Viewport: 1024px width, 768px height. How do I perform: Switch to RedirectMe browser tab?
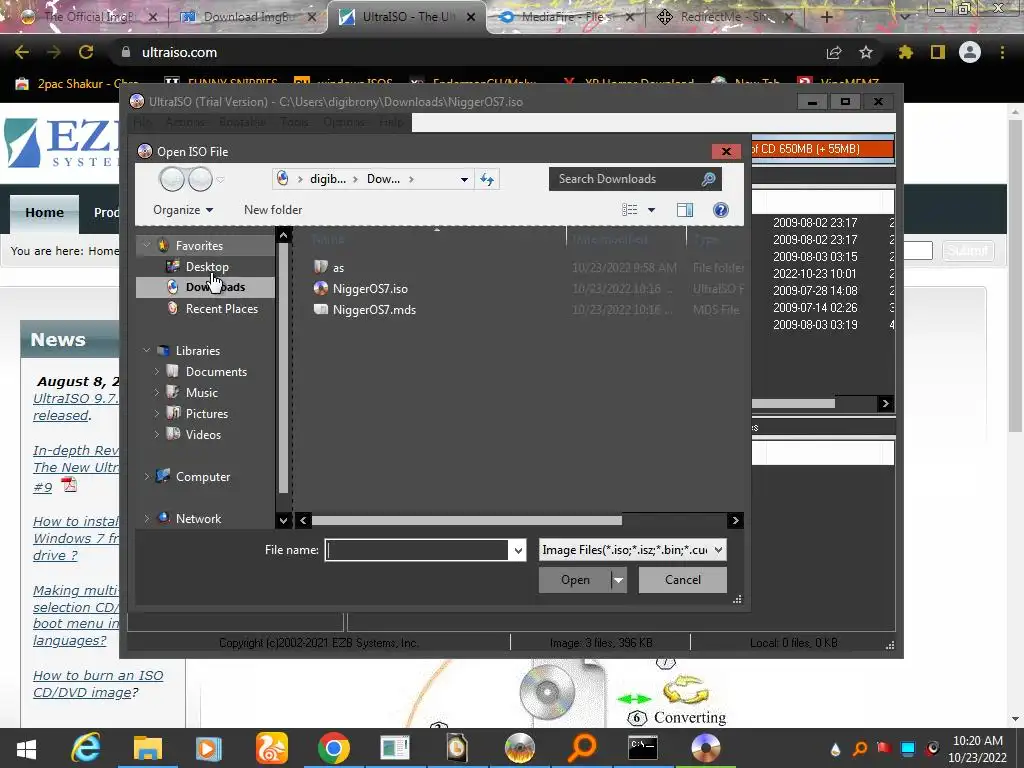tap(725, 17)
